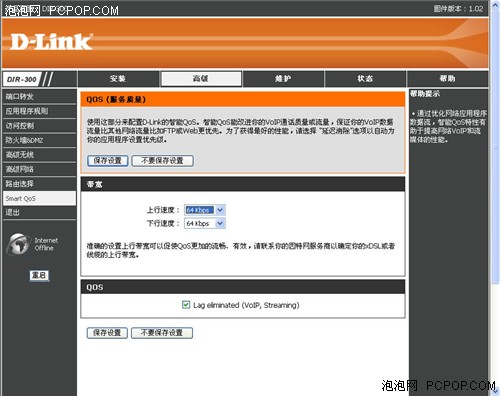Click the top 不要保存设置 don't save button
500x396 pixels.
click(162, 161)
